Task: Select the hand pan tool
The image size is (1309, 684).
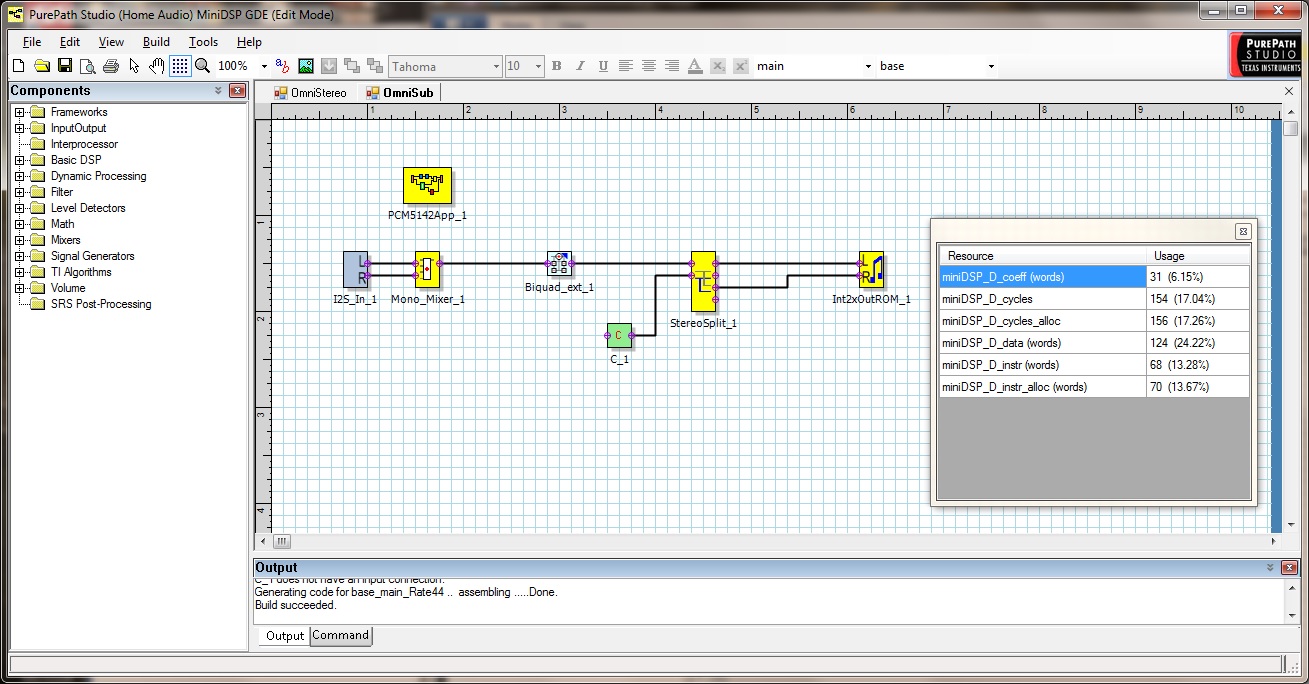Action: (157, 66)
